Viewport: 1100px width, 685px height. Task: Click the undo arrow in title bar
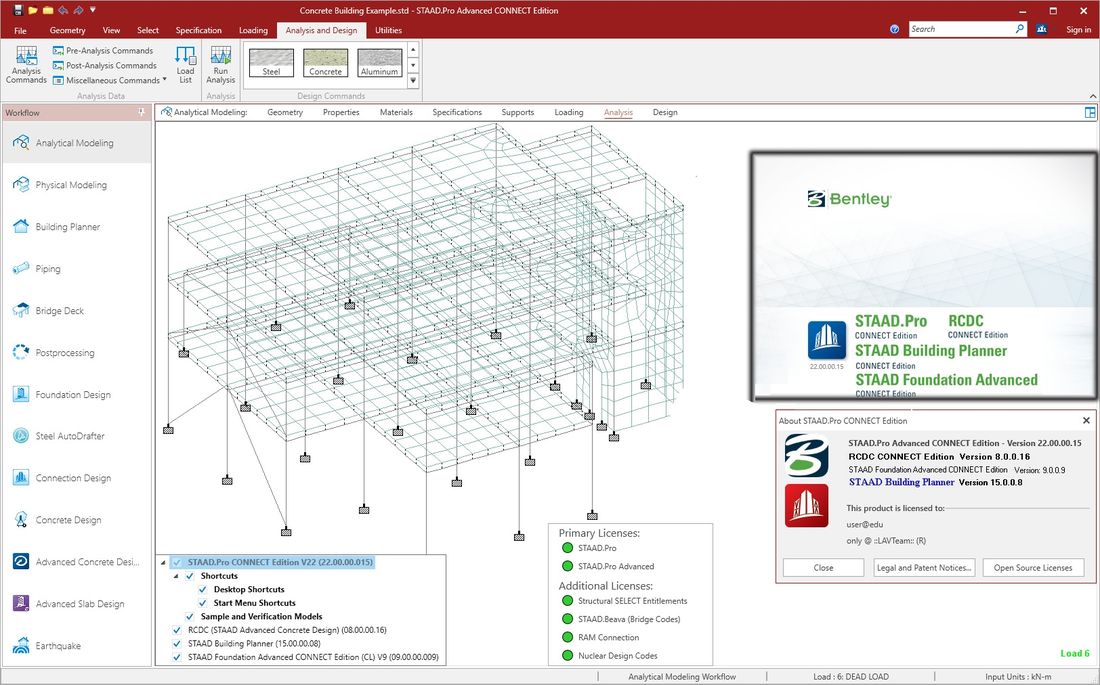[63, 10]
